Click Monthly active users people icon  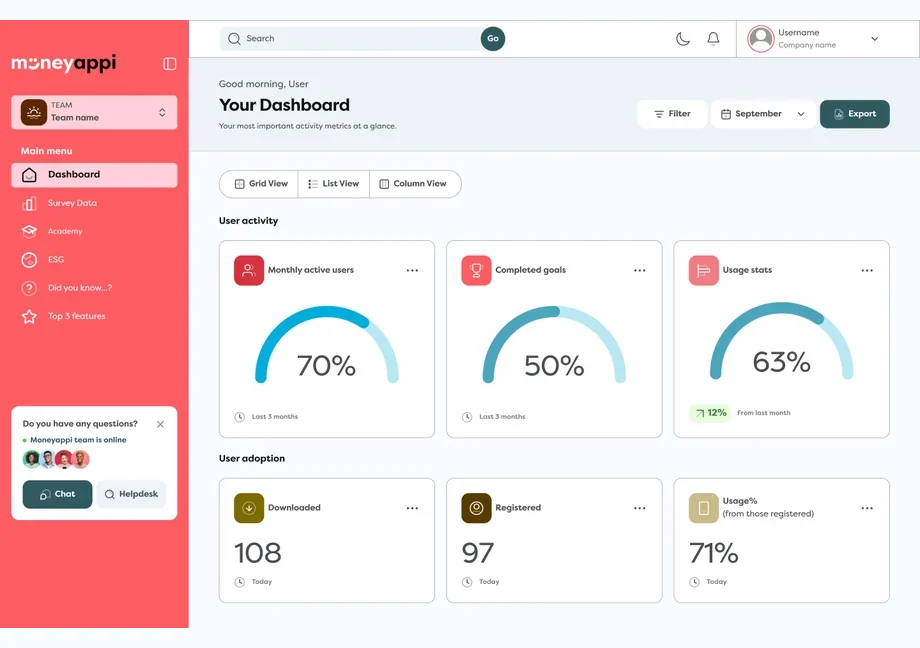pos(249,271)
